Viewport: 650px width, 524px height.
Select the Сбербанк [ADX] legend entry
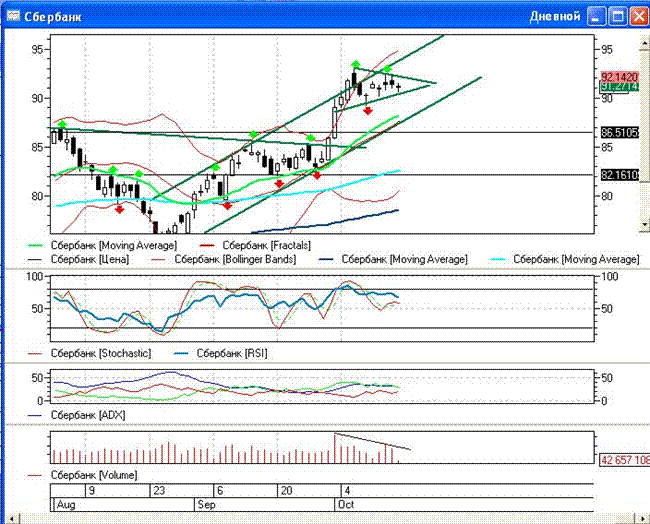[76, 415]
